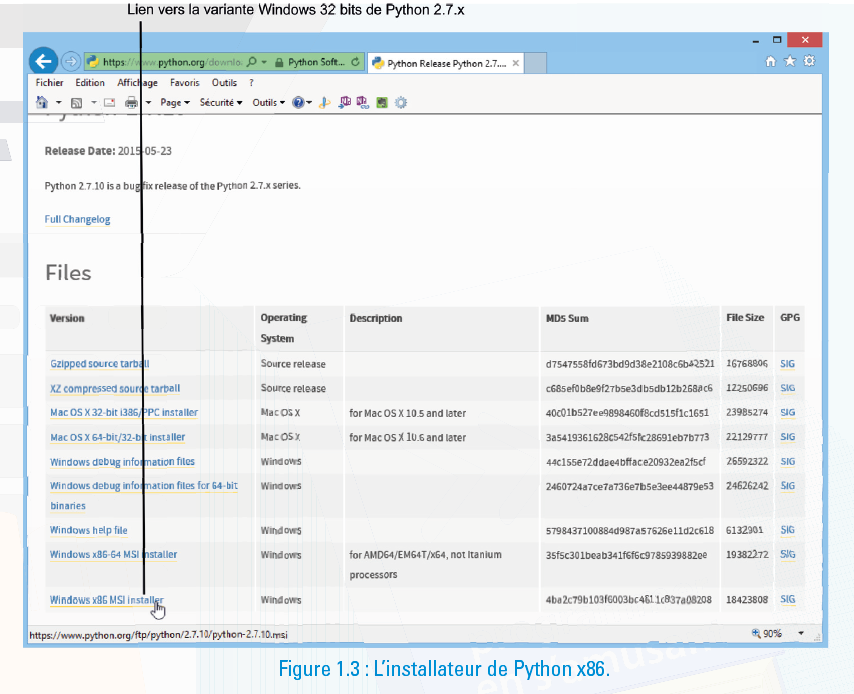
Task: Click the green Evernote clipper icon
Action: point(382,102)
